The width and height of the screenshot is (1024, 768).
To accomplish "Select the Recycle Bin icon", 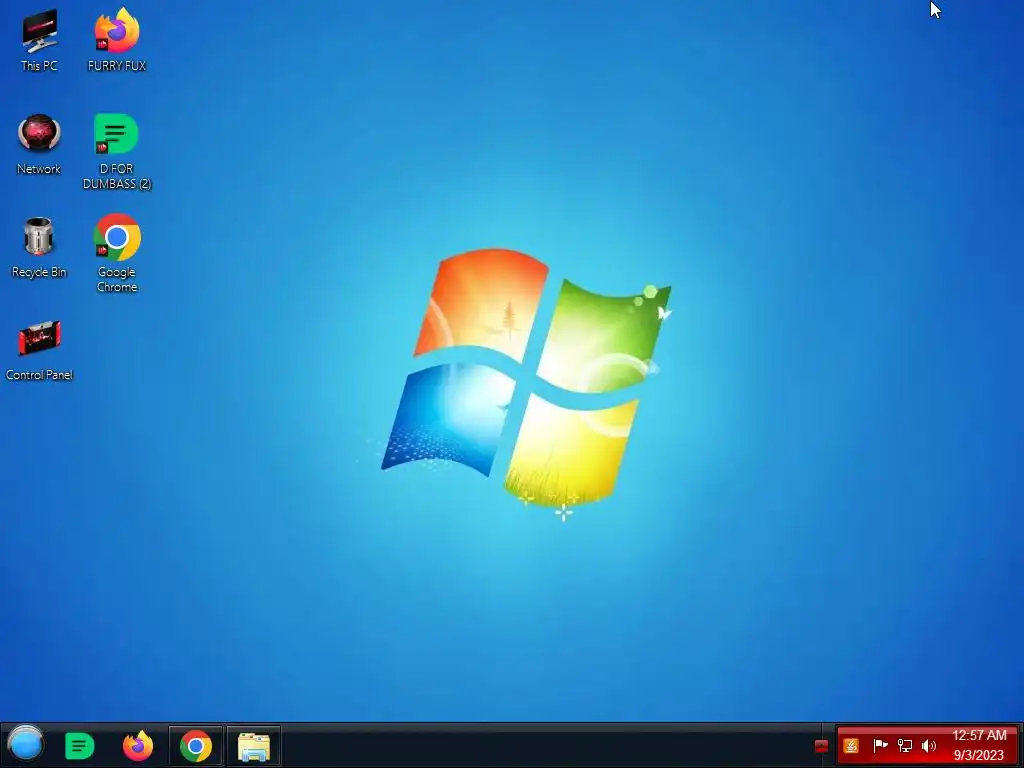I will tap(39, 247).
